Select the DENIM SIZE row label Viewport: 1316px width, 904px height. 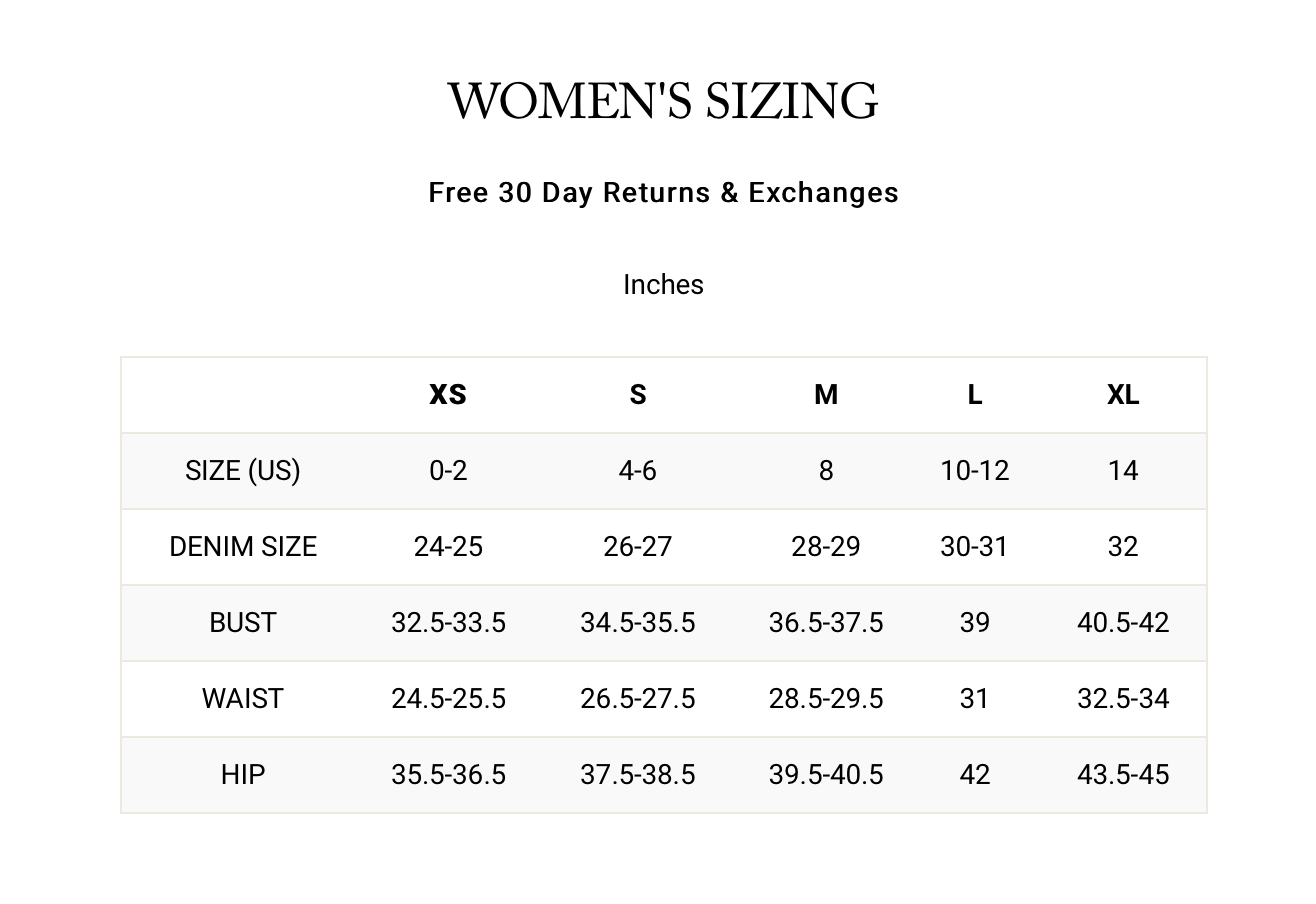(x=243, y=547)
